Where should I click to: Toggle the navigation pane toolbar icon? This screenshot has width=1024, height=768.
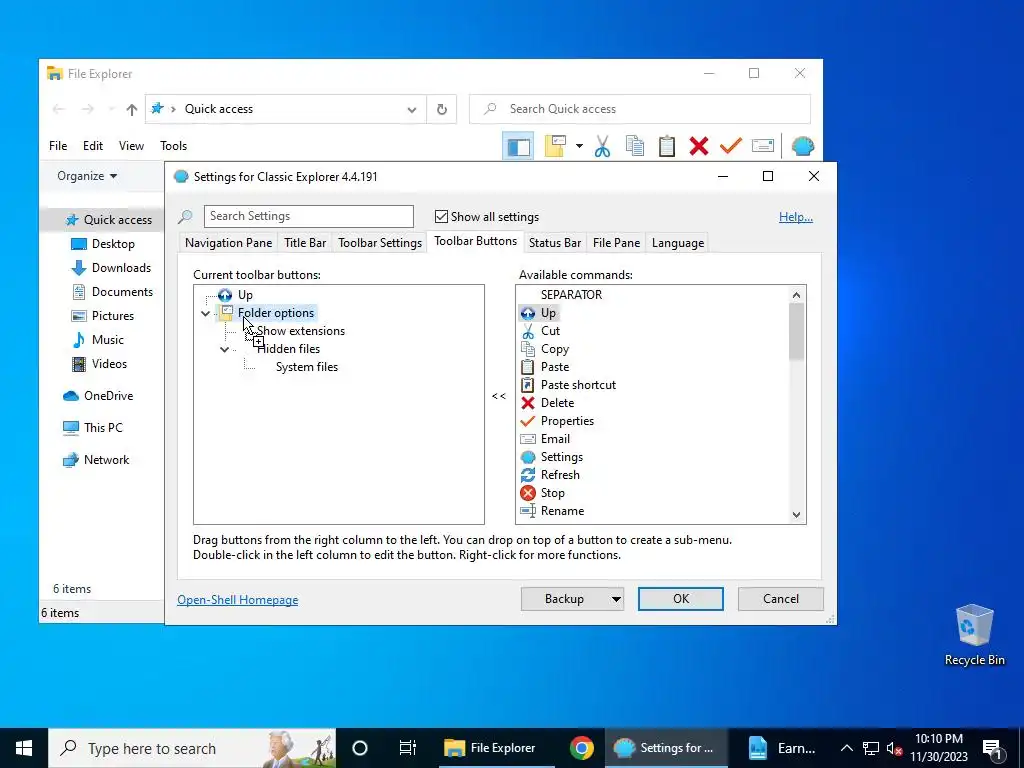519,146
